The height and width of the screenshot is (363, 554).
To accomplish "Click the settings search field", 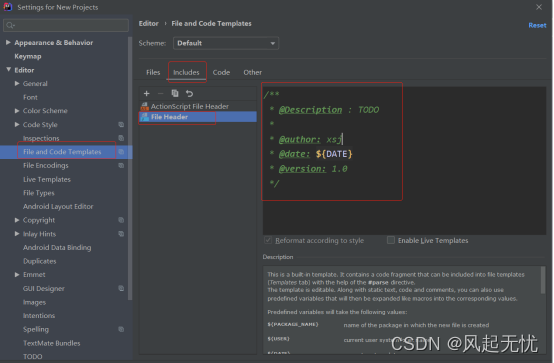I will [66, 25].
